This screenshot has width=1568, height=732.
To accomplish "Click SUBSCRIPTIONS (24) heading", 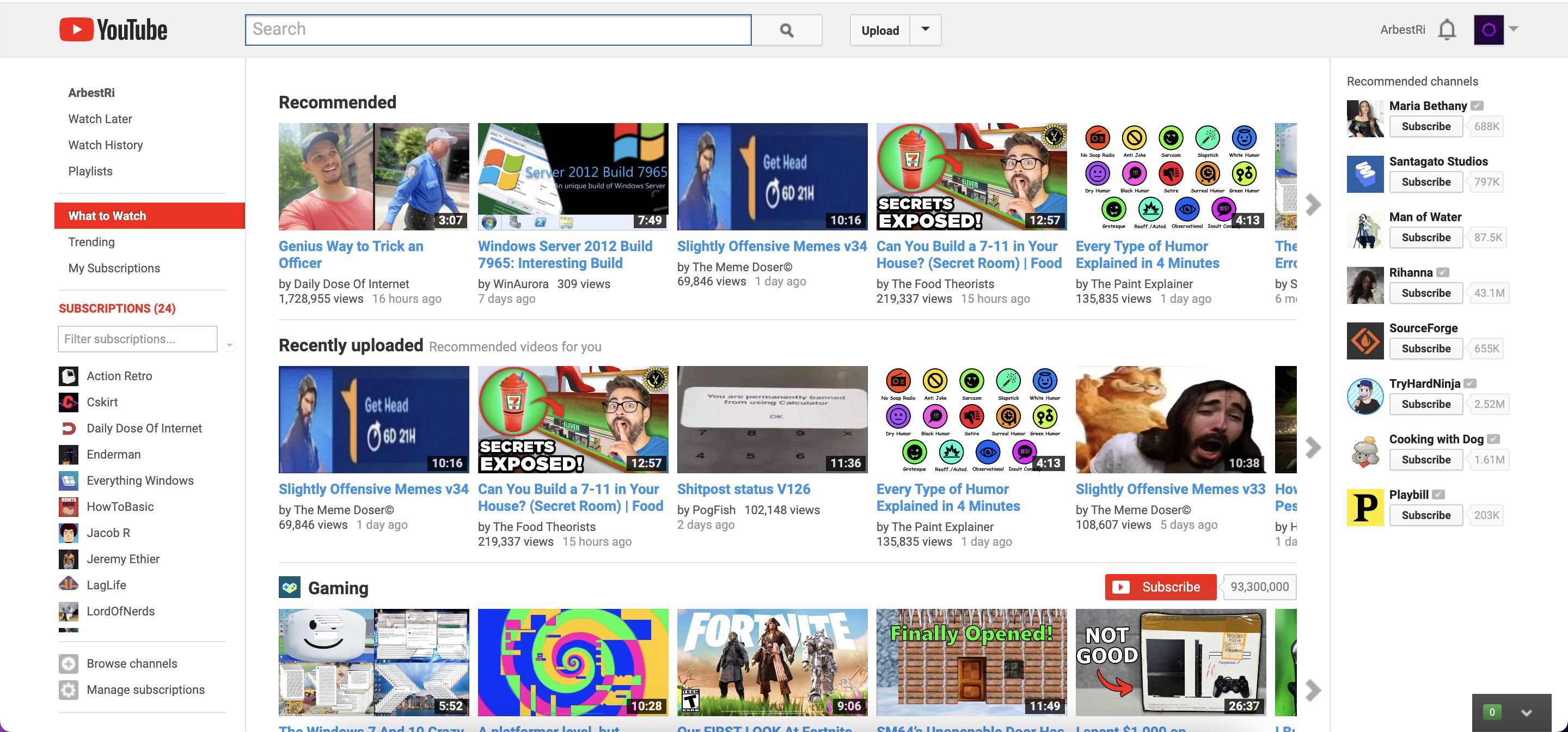I will pyautogui.click(x=117, y=308).
